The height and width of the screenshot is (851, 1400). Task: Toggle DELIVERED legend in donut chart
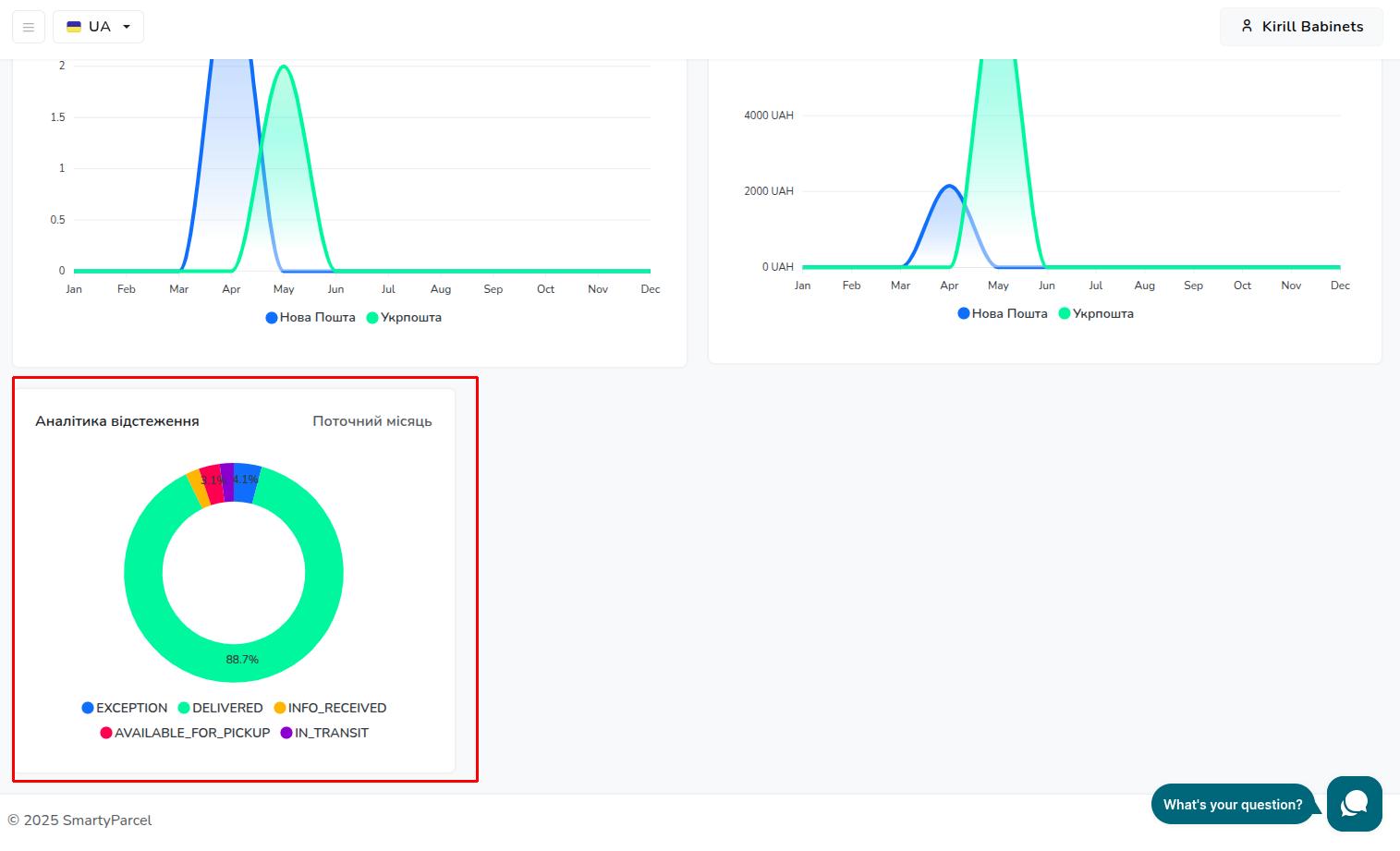coord(221,708)
